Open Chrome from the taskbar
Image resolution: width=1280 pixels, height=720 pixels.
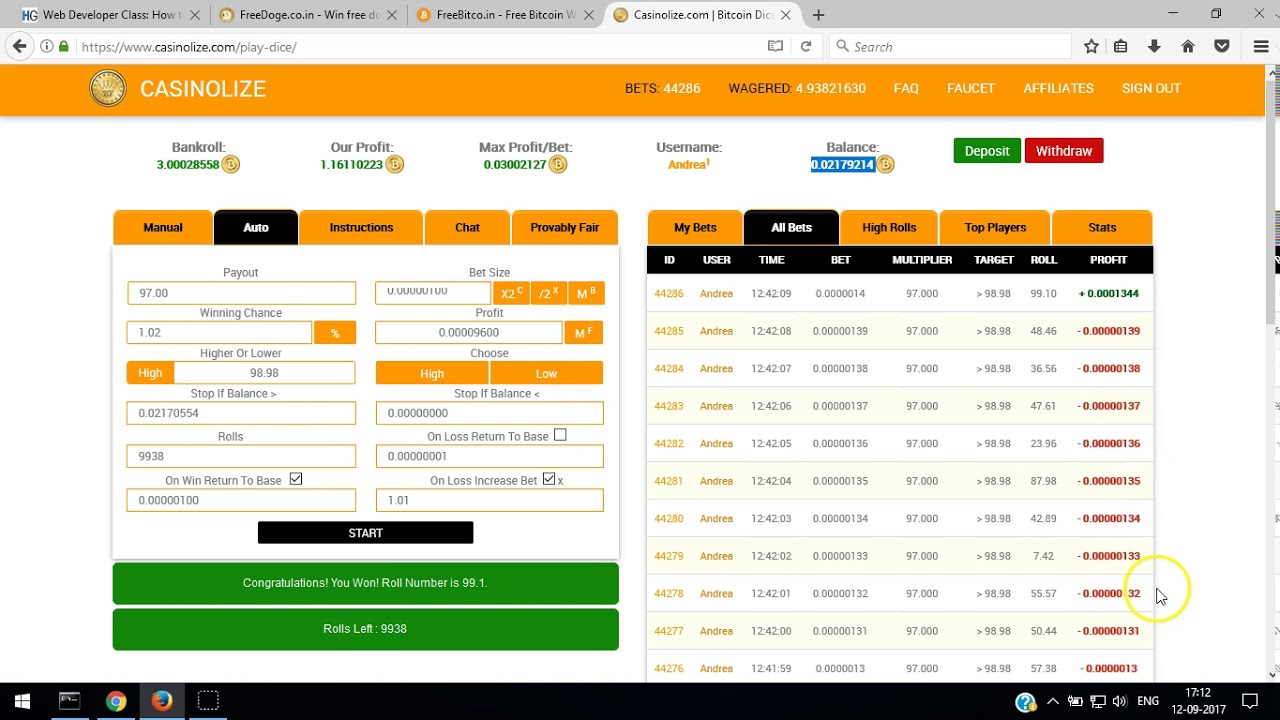pyautogui.click(x=116, y=701)
